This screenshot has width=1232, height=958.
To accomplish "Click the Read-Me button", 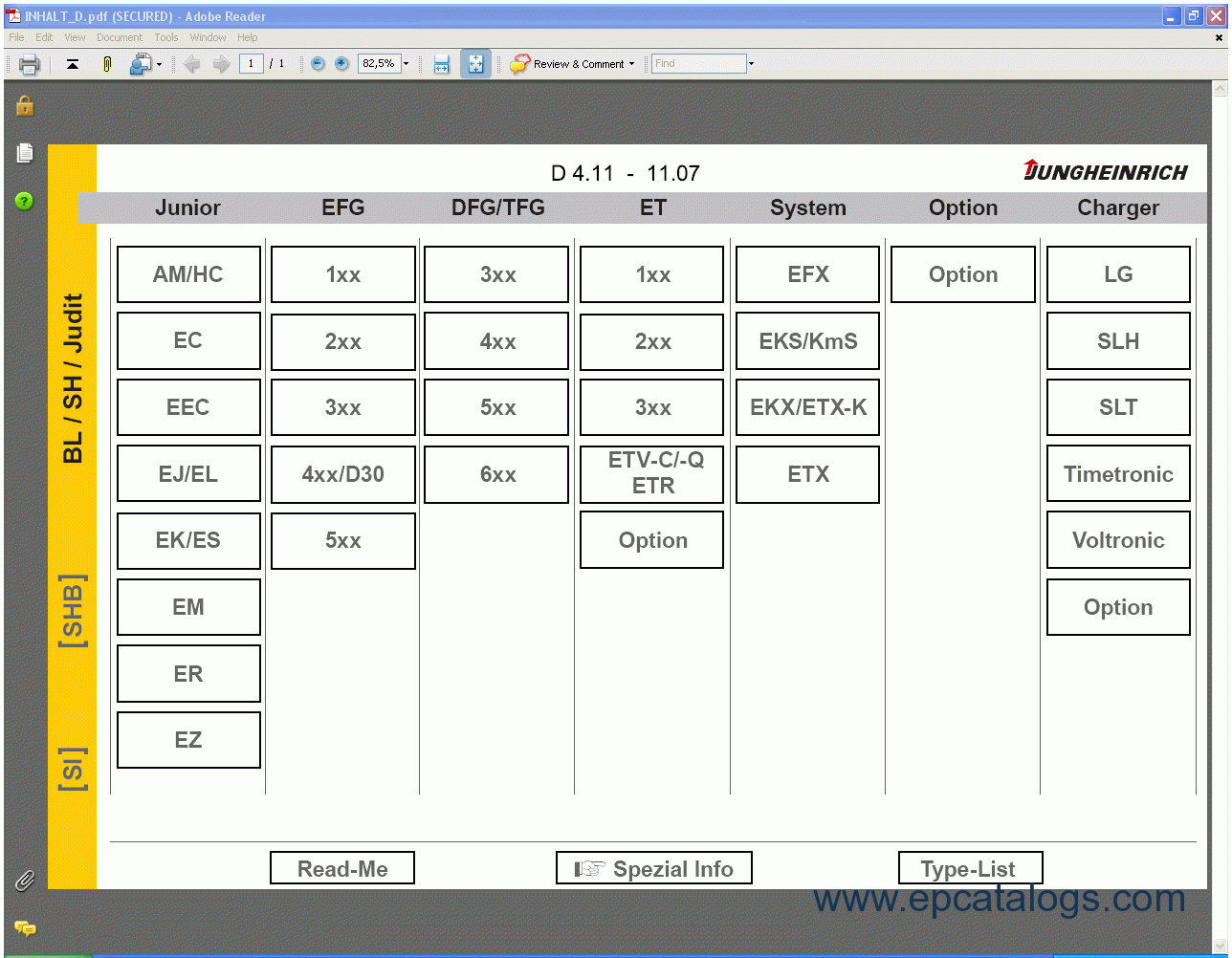I will [x=341, y=868].
